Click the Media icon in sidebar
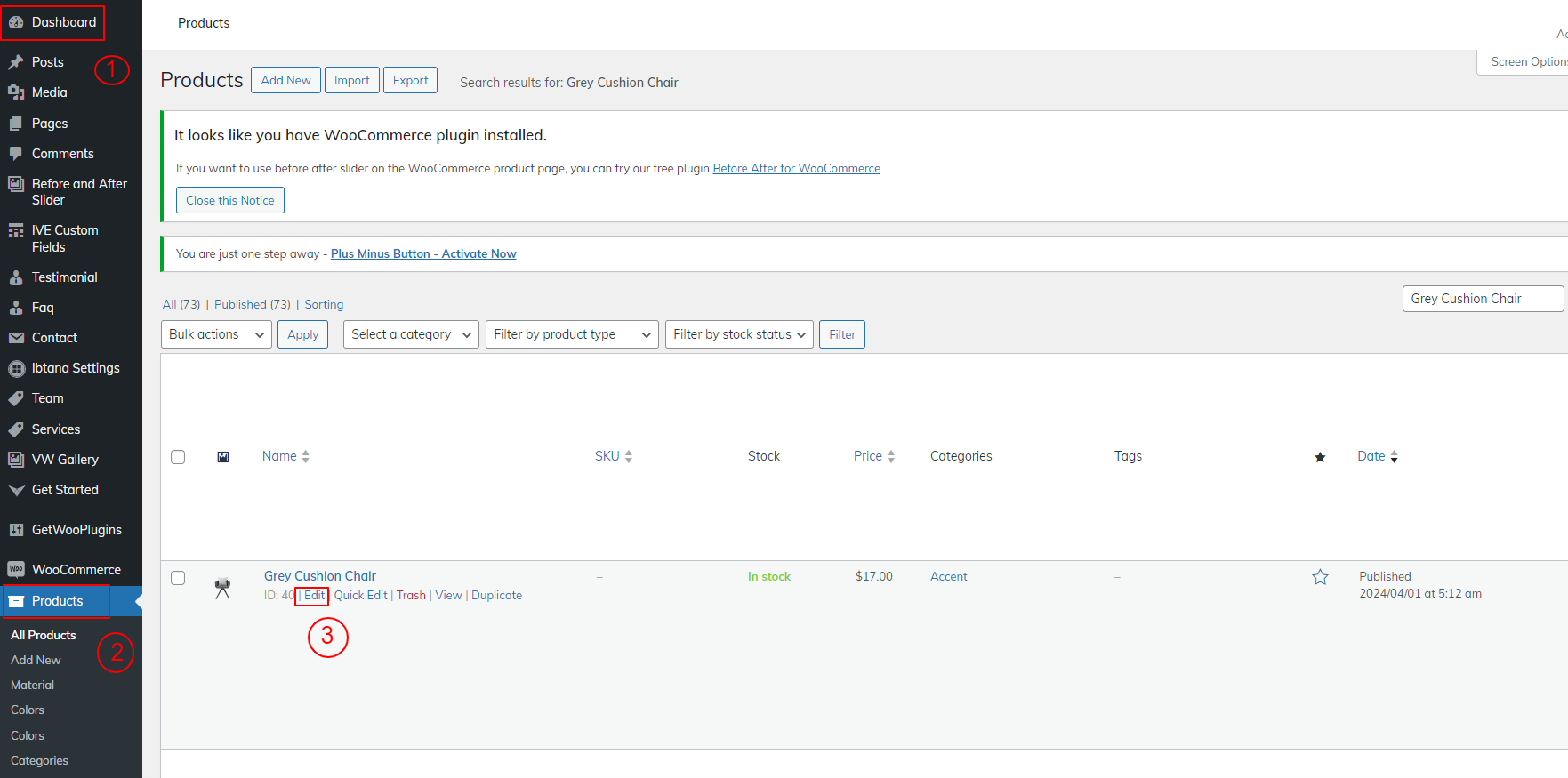Image resolution: width=1568 pixels, height=778 pixels. tap(16, 92)
